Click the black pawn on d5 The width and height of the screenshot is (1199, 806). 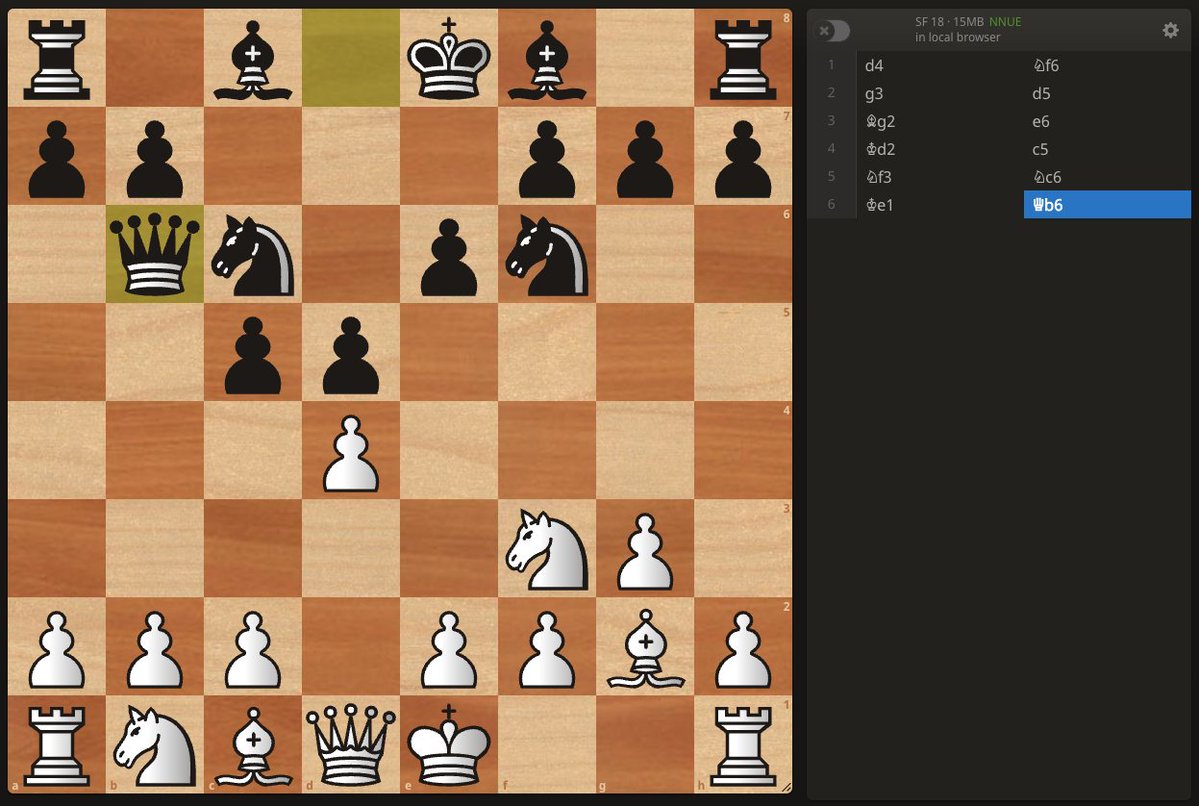coord(351,352)
